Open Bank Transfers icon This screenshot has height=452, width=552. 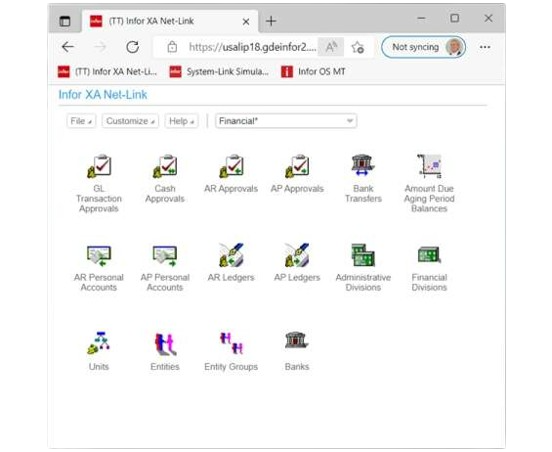pyautogui.click(x=363, y=165)
